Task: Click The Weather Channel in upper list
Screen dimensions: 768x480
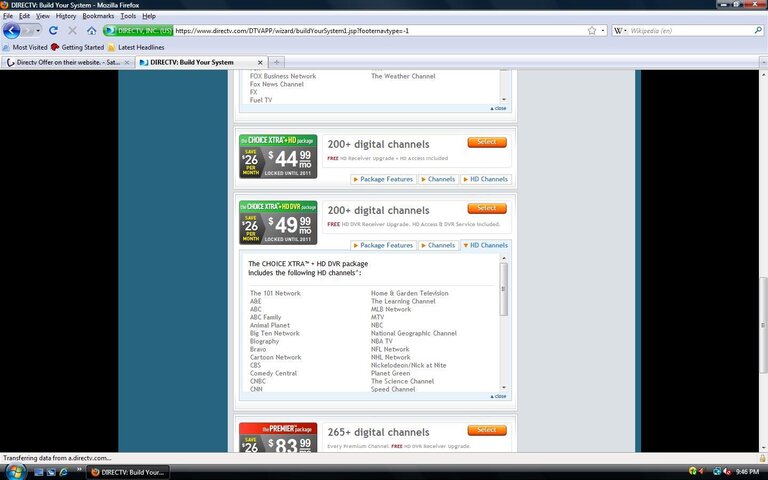Action: pyautogui.click(x=403, y=76)
